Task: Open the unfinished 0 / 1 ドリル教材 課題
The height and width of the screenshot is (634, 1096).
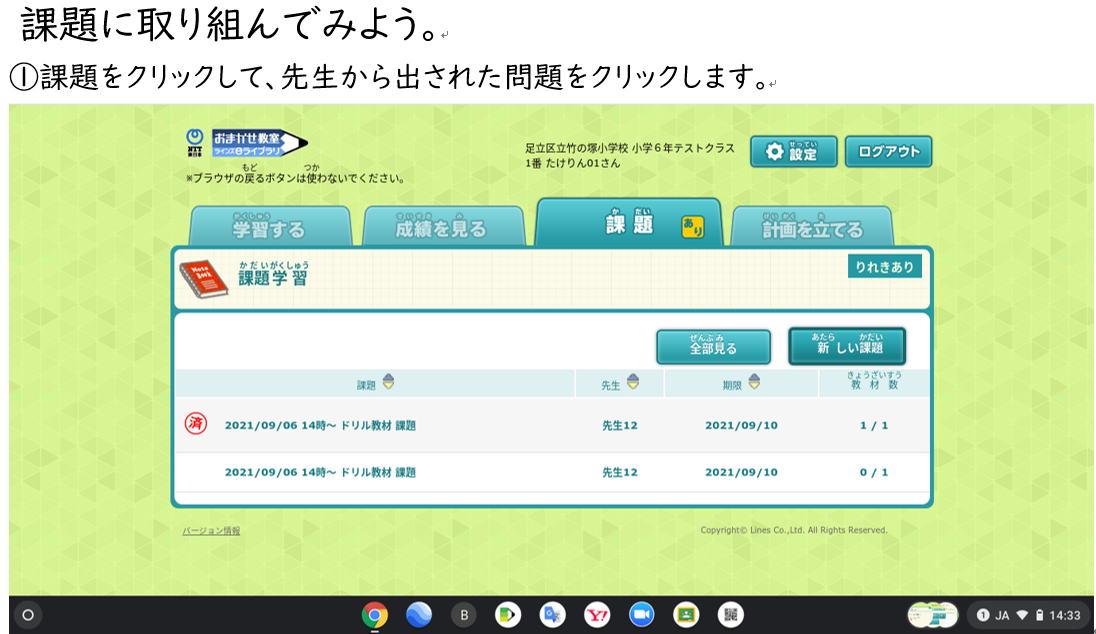Action: point(320,472)
